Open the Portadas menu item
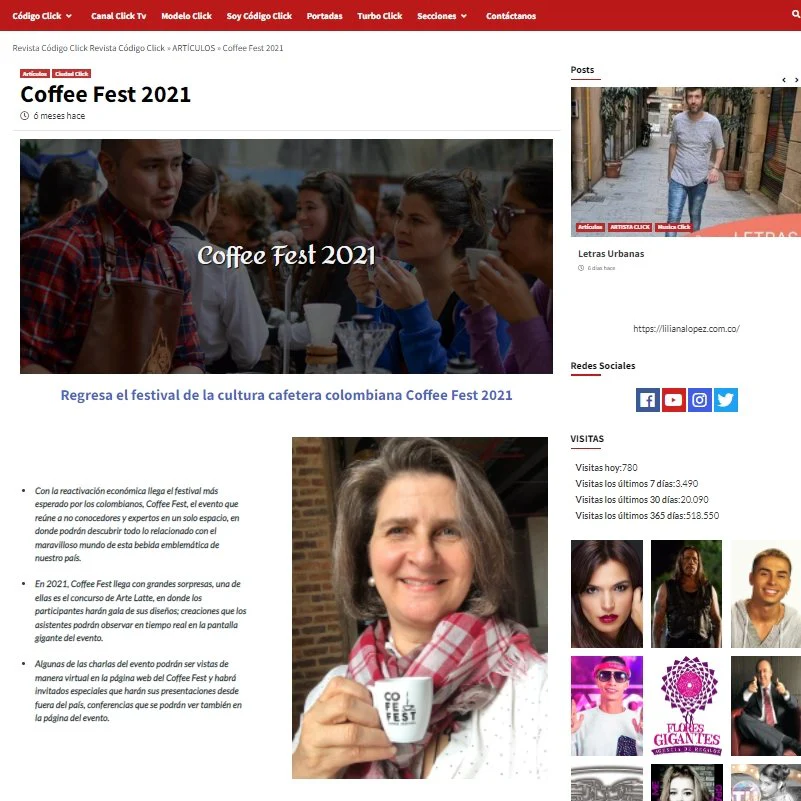Viewport: 801px width, 801px height. point(324,16)
